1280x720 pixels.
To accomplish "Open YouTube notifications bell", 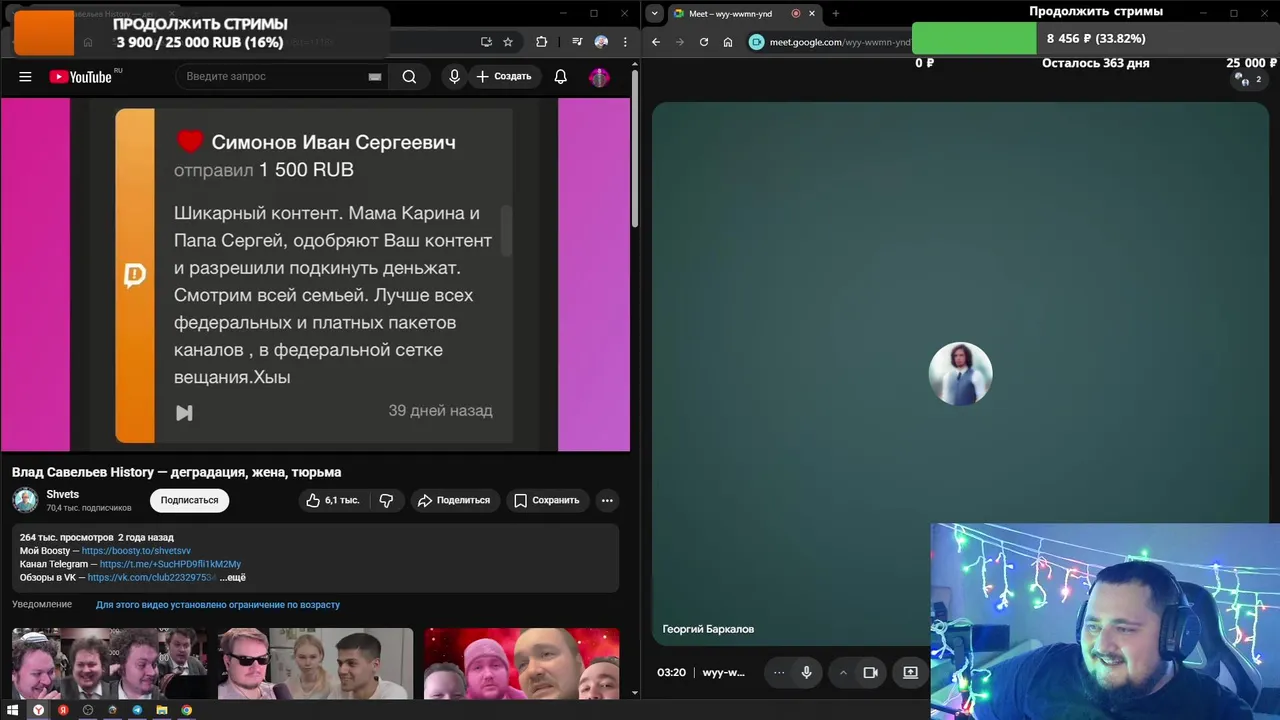I will [x=561, y=77].
